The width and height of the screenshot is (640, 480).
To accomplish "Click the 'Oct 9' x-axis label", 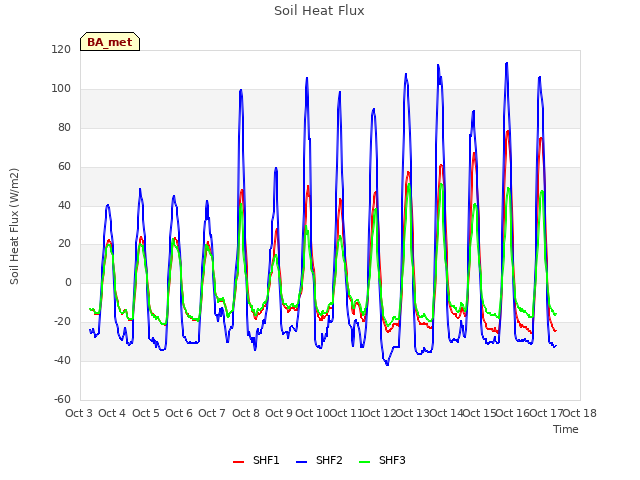I will pos(279,413).
